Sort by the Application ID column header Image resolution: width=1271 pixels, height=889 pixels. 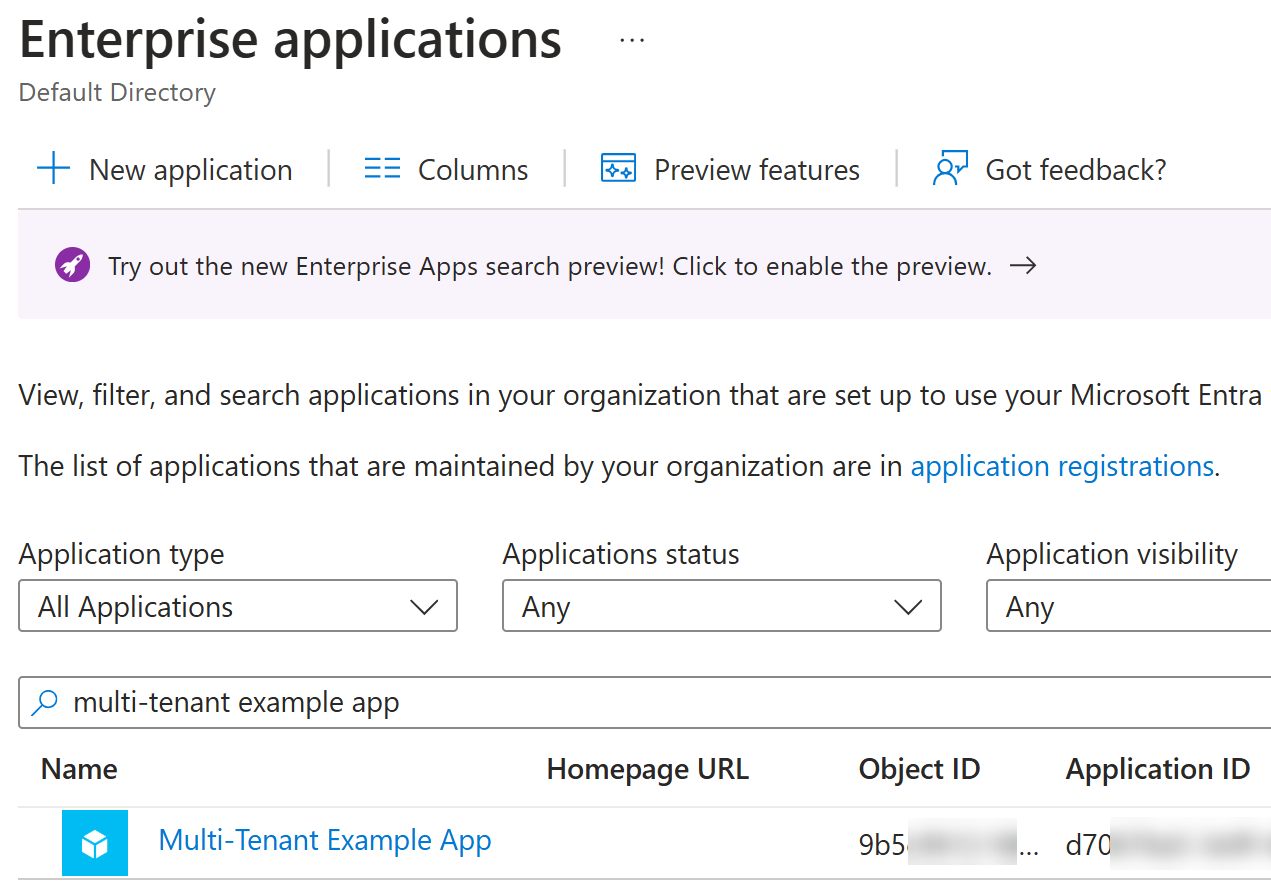1158,769
